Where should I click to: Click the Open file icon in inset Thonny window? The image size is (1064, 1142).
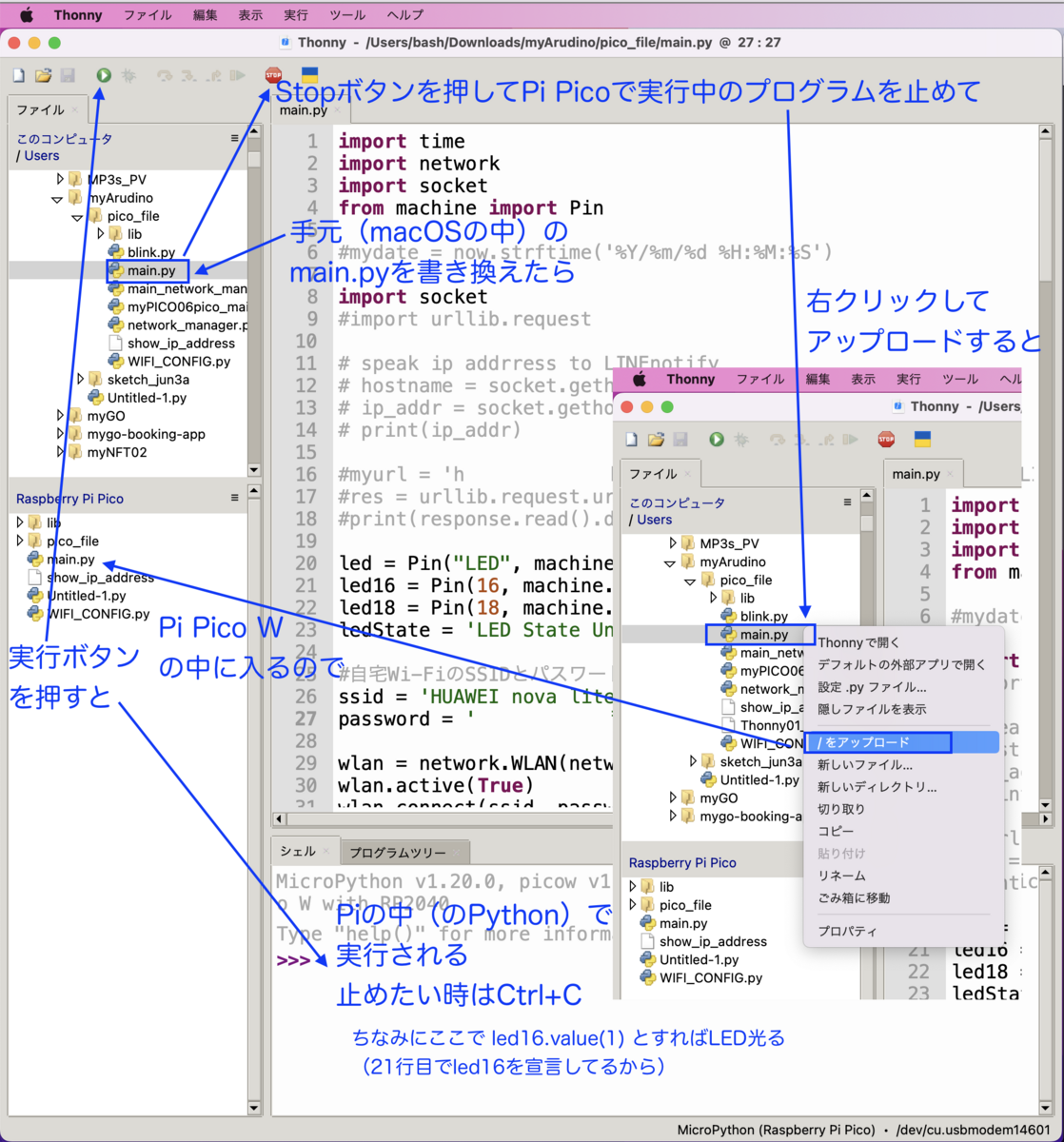point(656,439)
